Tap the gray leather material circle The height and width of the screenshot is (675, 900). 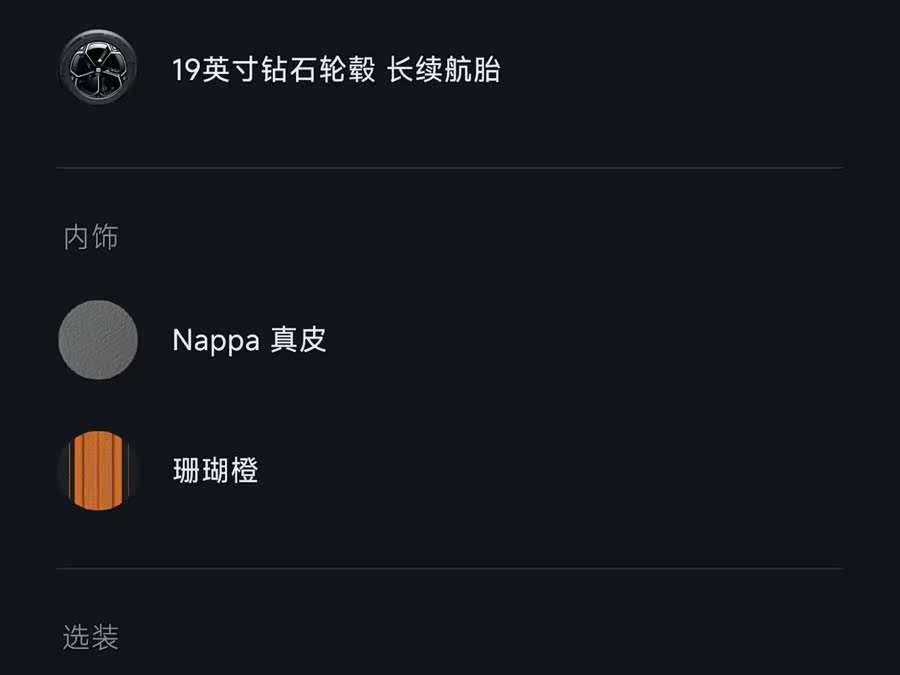coord(97,340)
